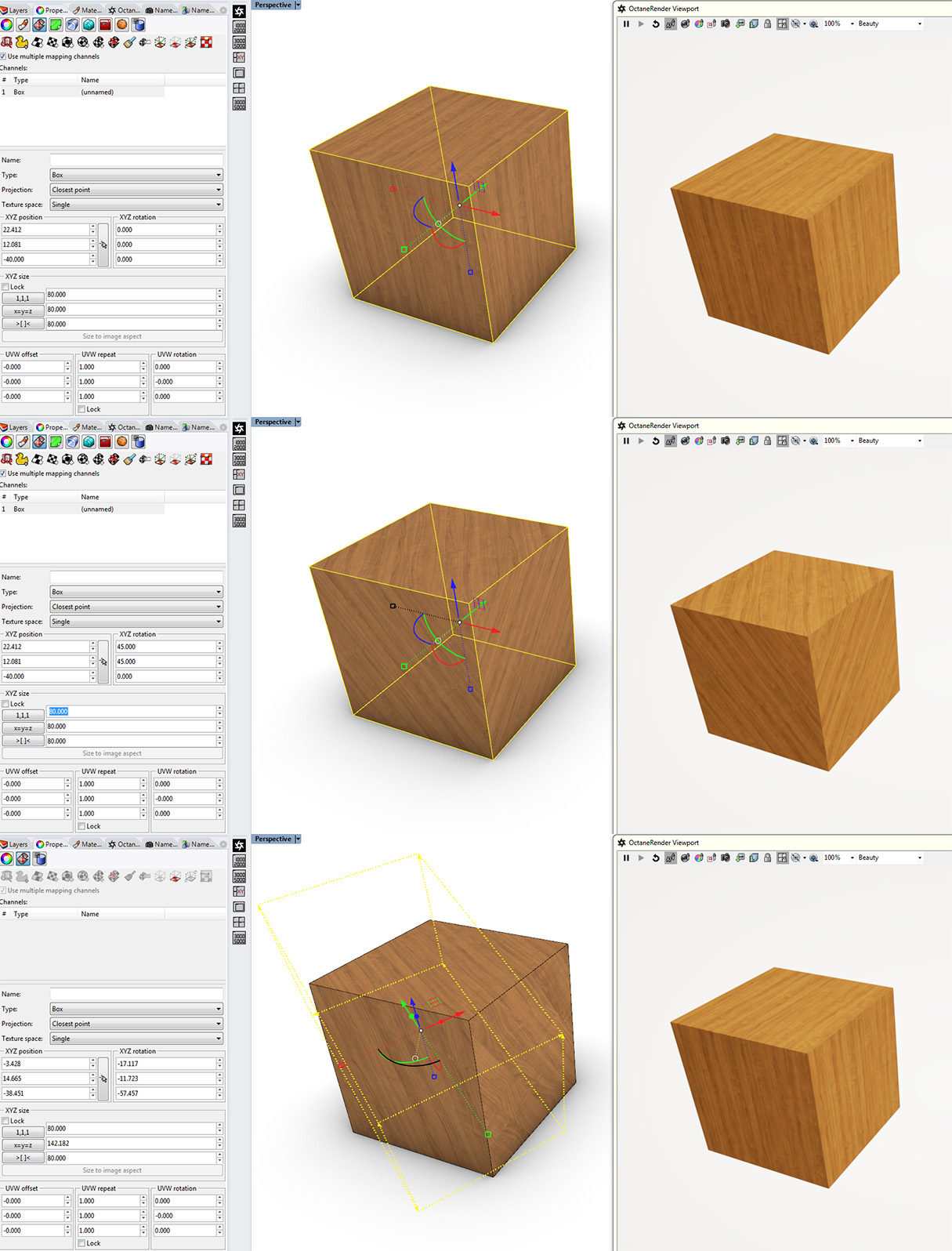952x1251 pixels.
Task: Select the channel row 'Box (unnamed)' in top panel
Action: (82, 92)
